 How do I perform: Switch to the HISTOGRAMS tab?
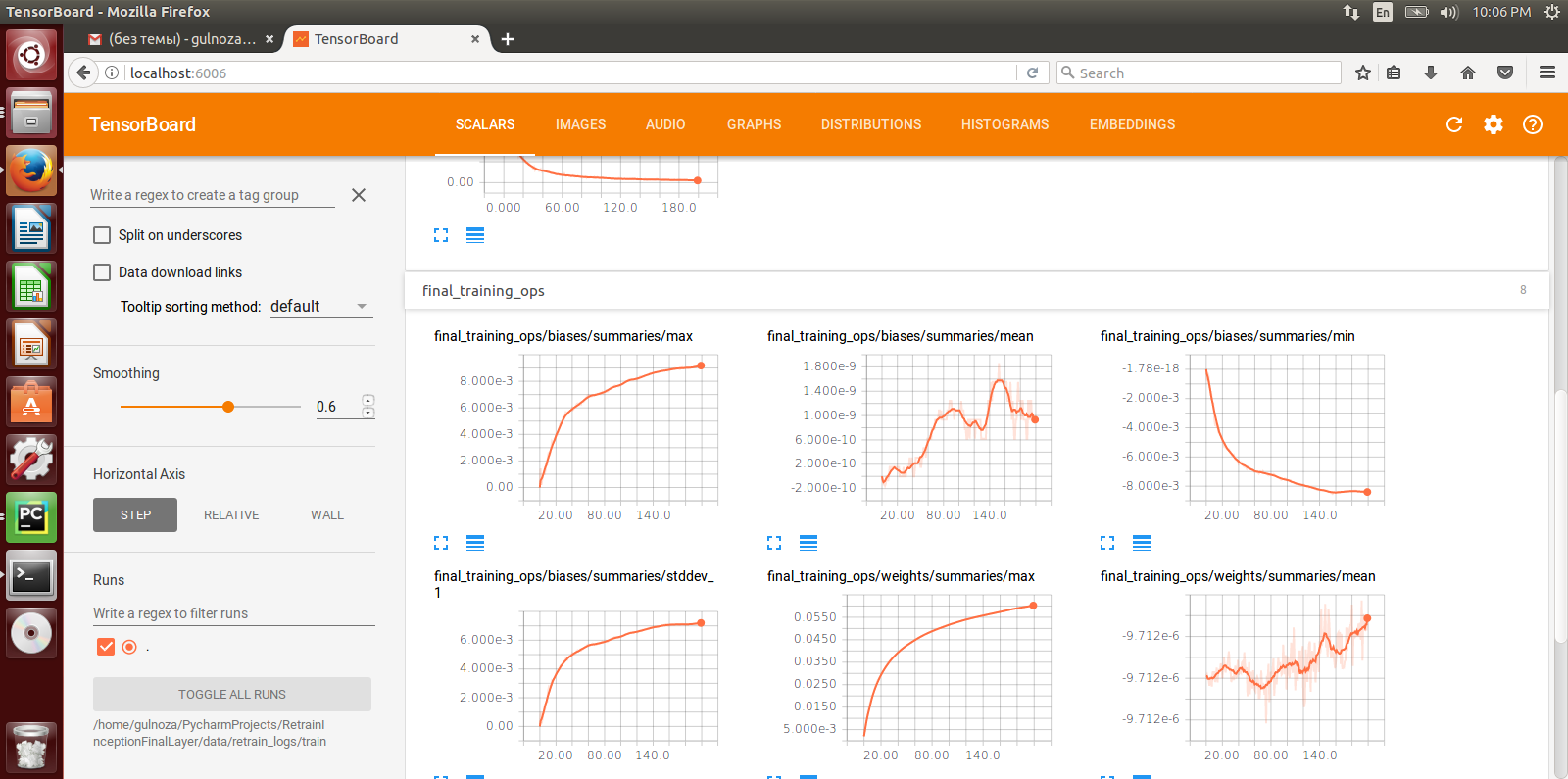click(x=1004, y=124)
